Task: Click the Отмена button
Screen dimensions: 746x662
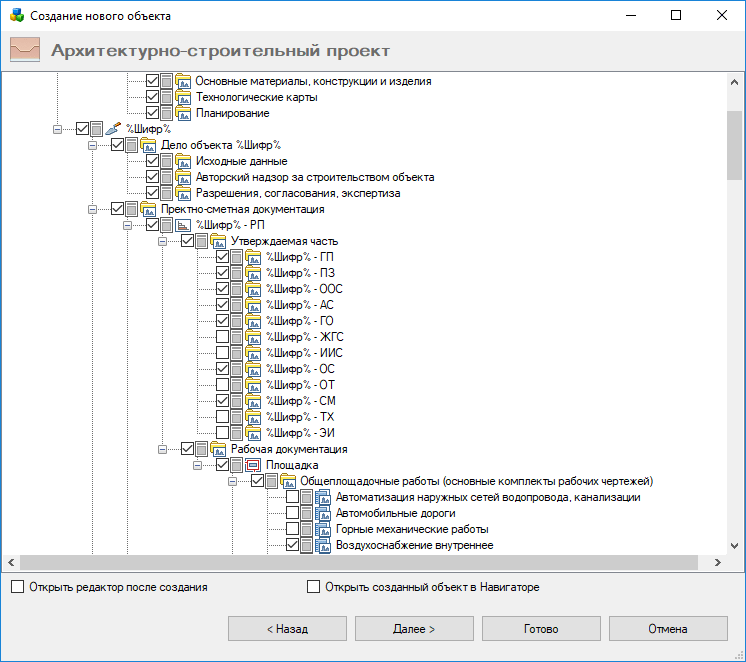Action: 667,629
